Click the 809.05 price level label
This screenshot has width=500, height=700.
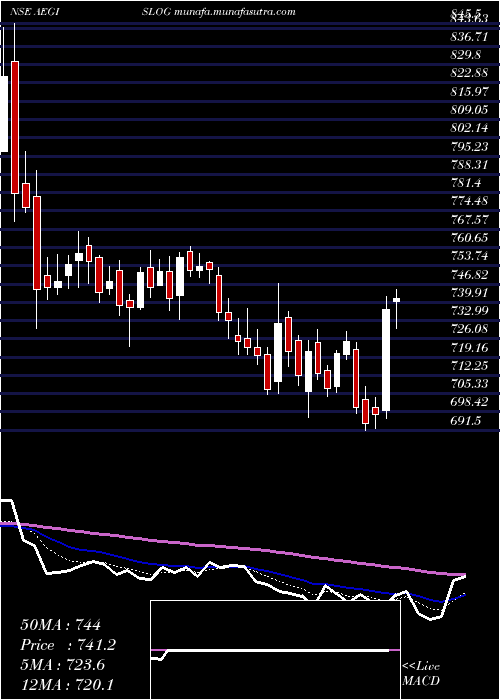coord(469,110)
